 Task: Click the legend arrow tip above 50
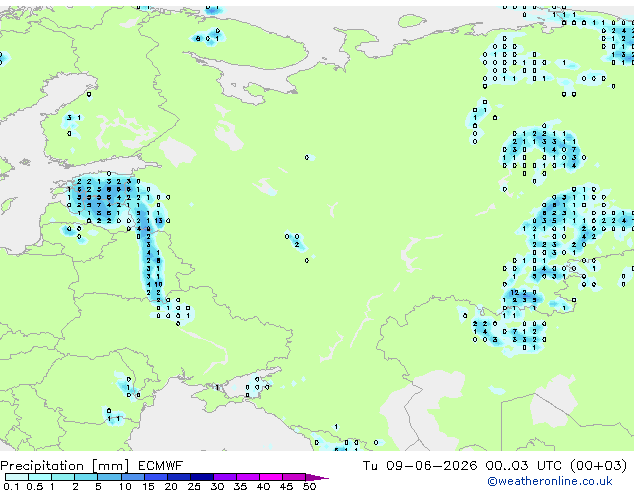point(317,477)
